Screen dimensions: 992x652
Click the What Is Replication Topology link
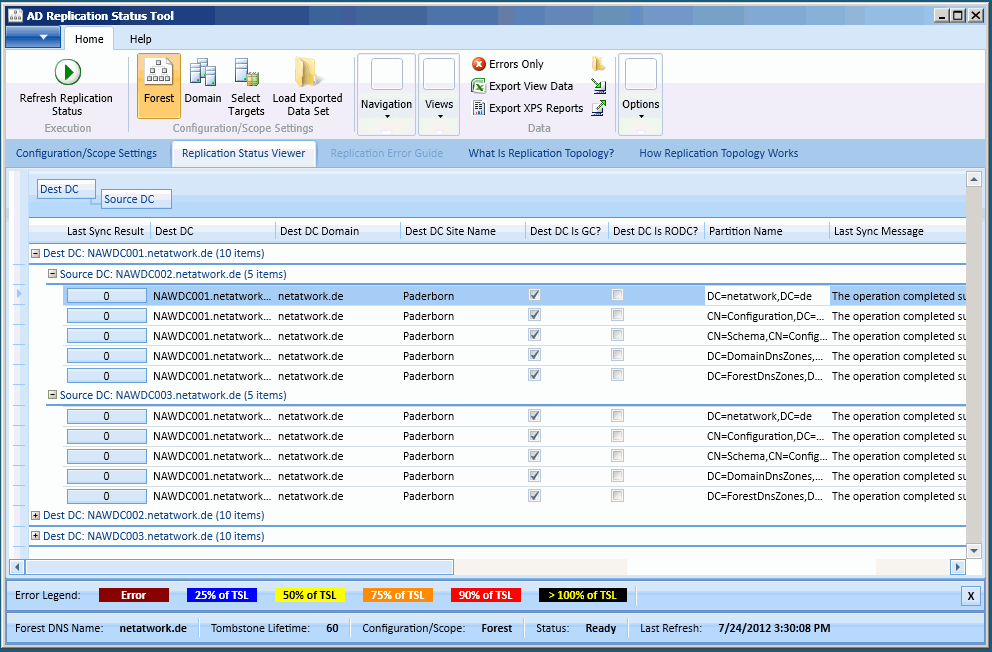(541, 153)
